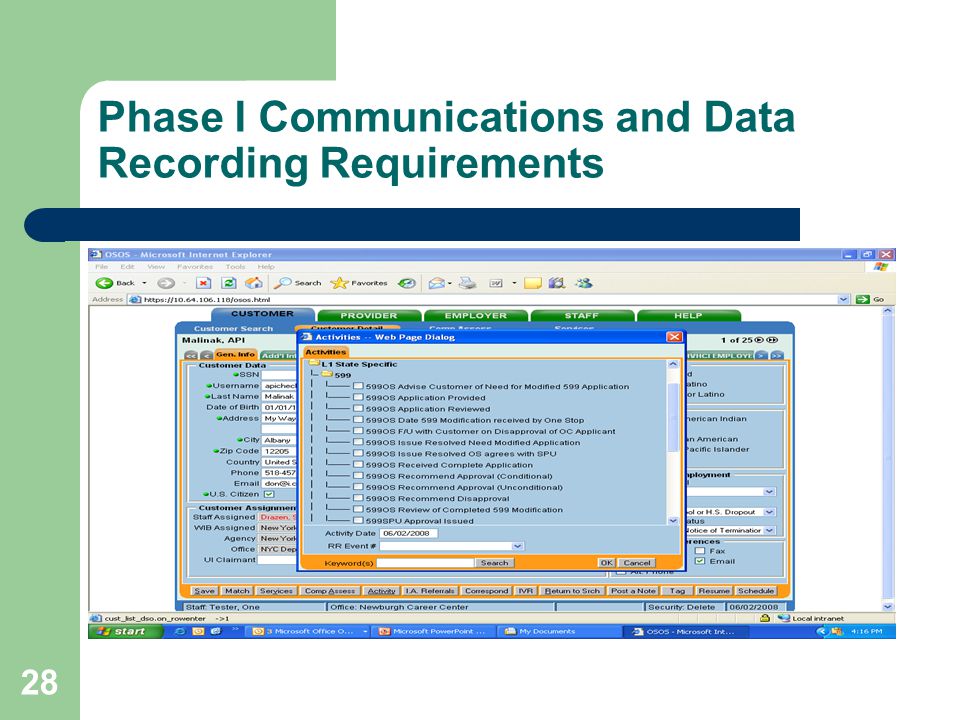Open the Favorites menu
Screen dimensions: 960x720
point(195,267)
